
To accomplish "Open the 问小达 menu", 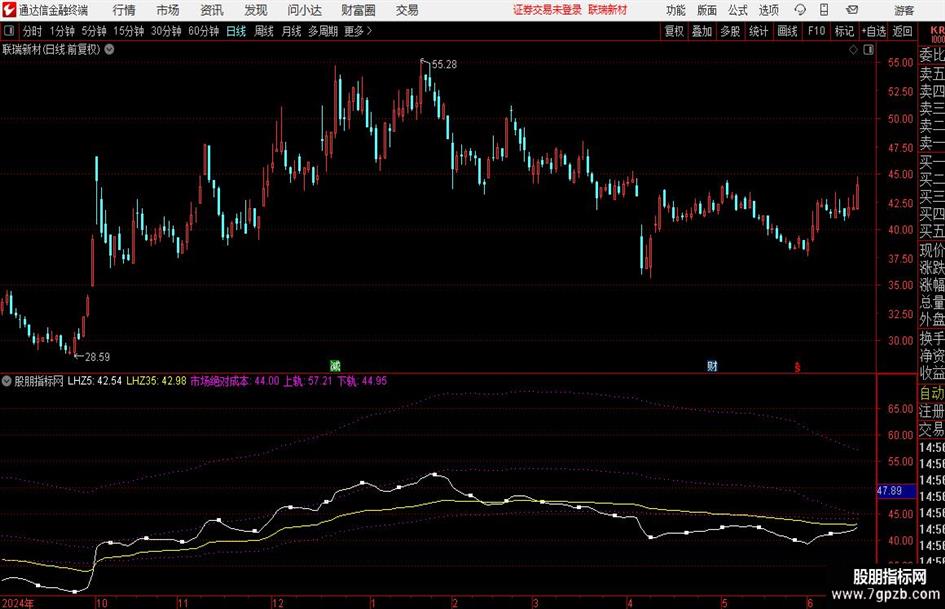I will 304,10.
